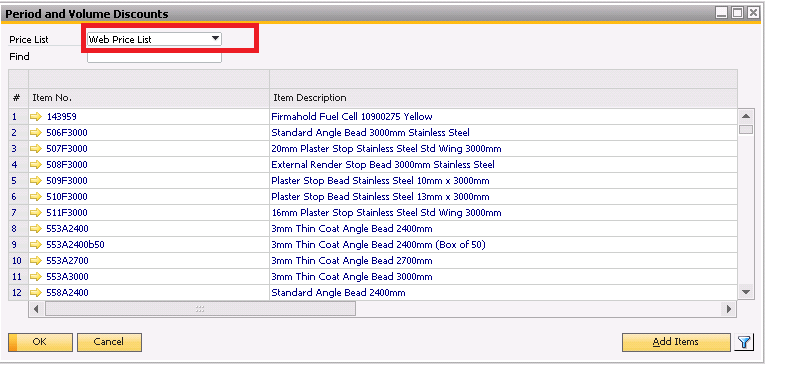The height and width of the screenshot is (389, 787).
Task: Dismiss dialog with Cancel button
Action: [109, 342]
